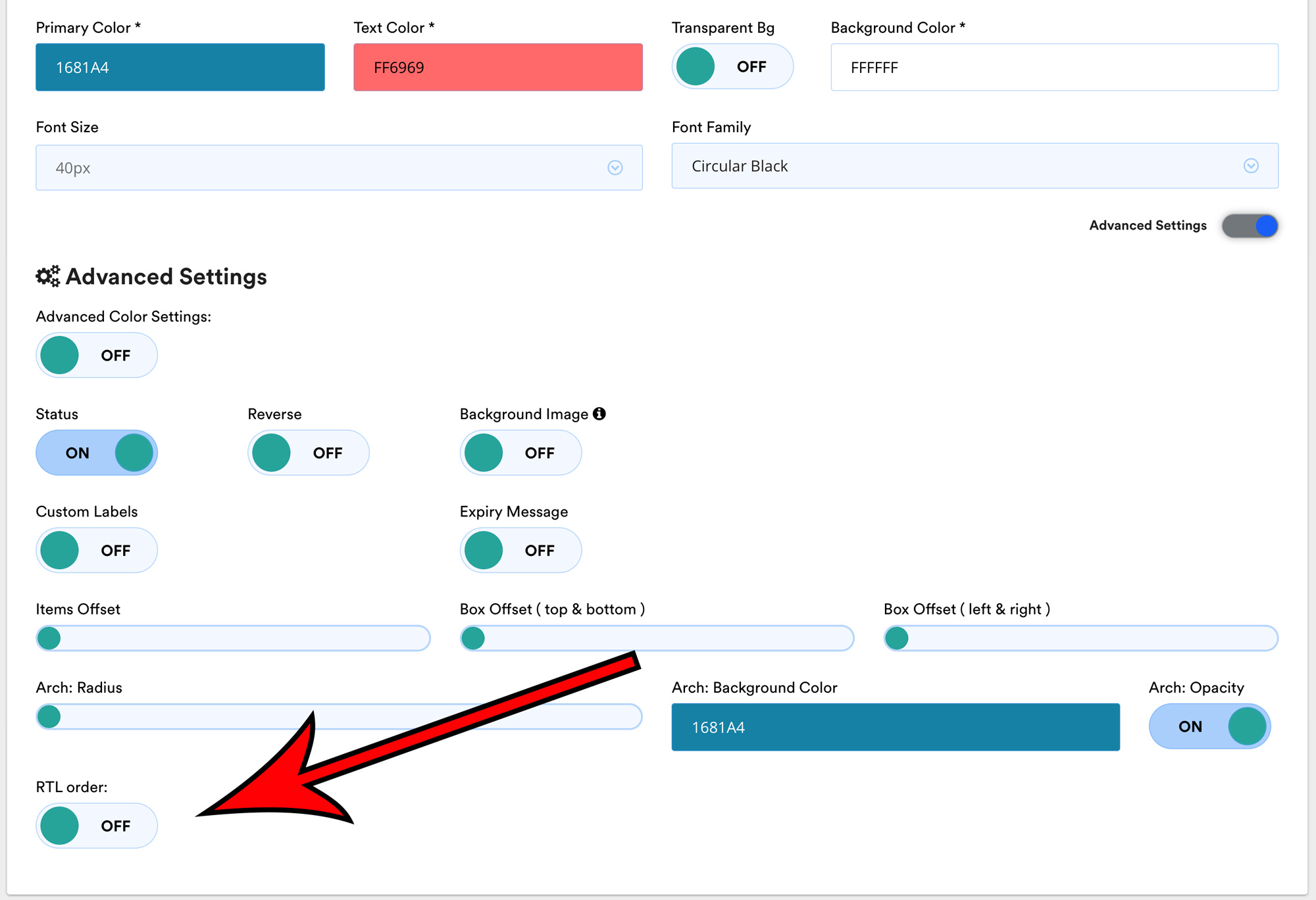This screenshot has width=1316, height=900.
Task: Click the Text Color * label
Action: 394,28
